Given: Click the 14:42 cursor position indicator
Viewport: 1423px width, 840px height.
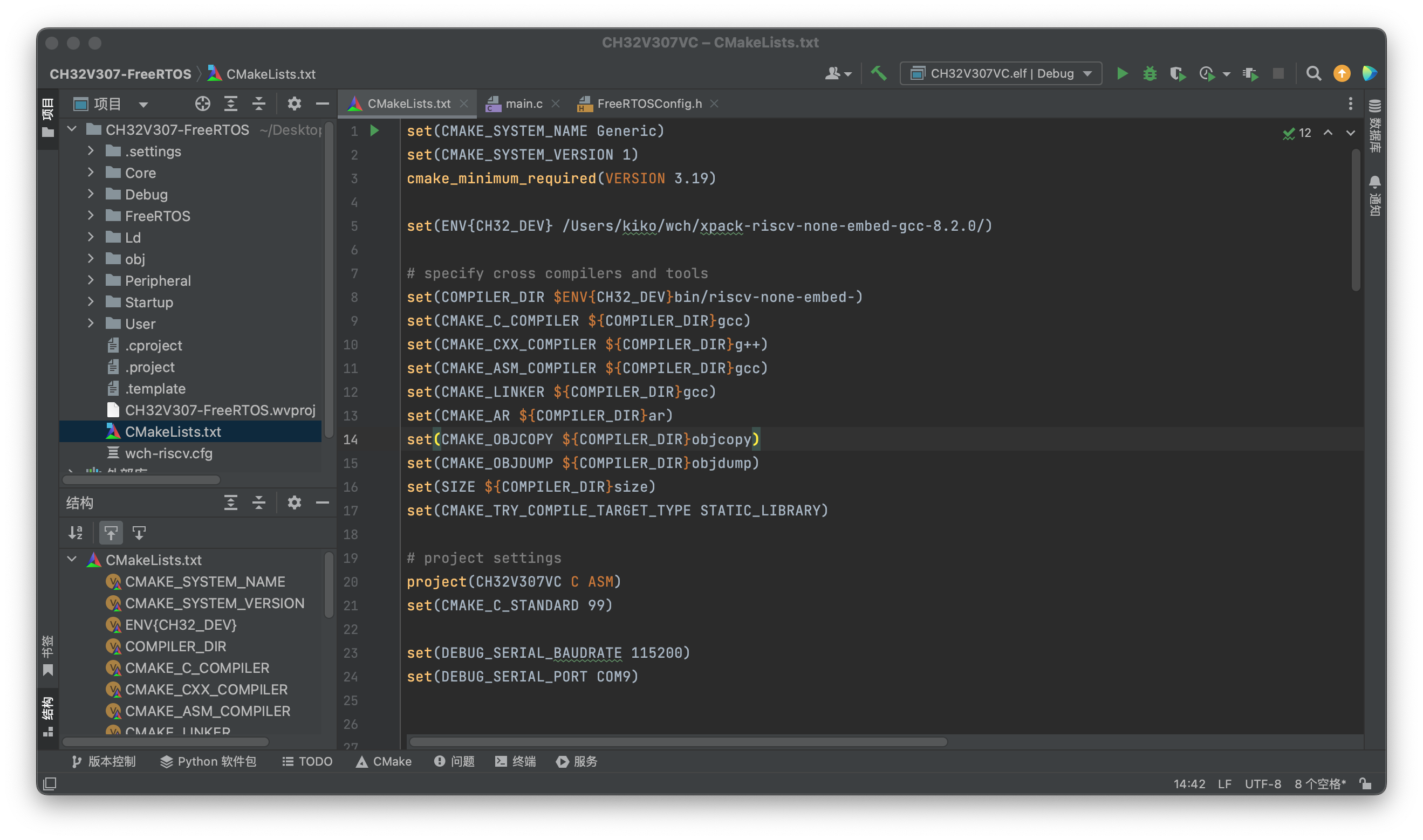Looking at the screenshot, I should point(1188,784).
